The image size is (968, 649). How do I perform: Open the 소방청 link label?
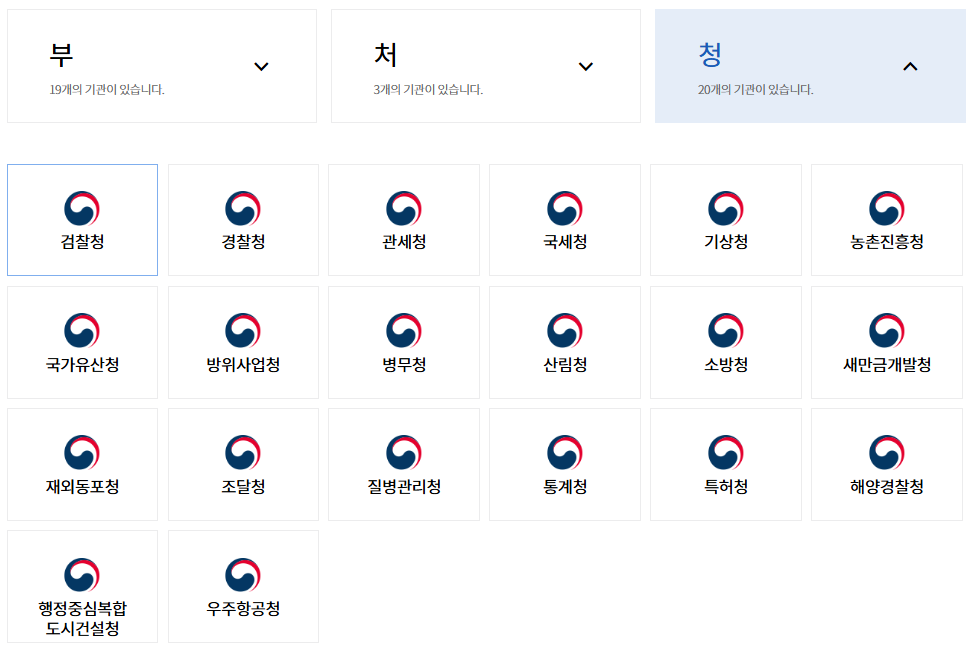coord(726,364)
